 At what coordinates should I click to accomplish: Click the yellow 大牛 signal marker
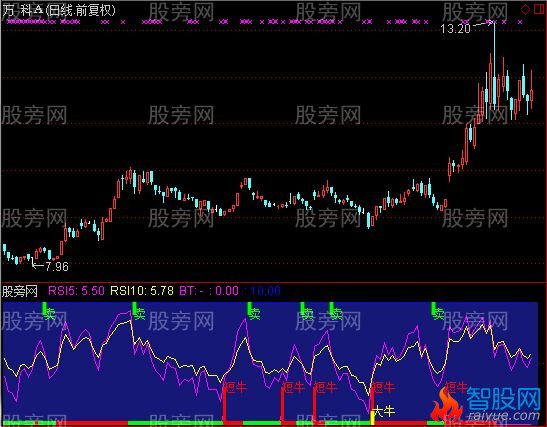(x=383, y=412)
